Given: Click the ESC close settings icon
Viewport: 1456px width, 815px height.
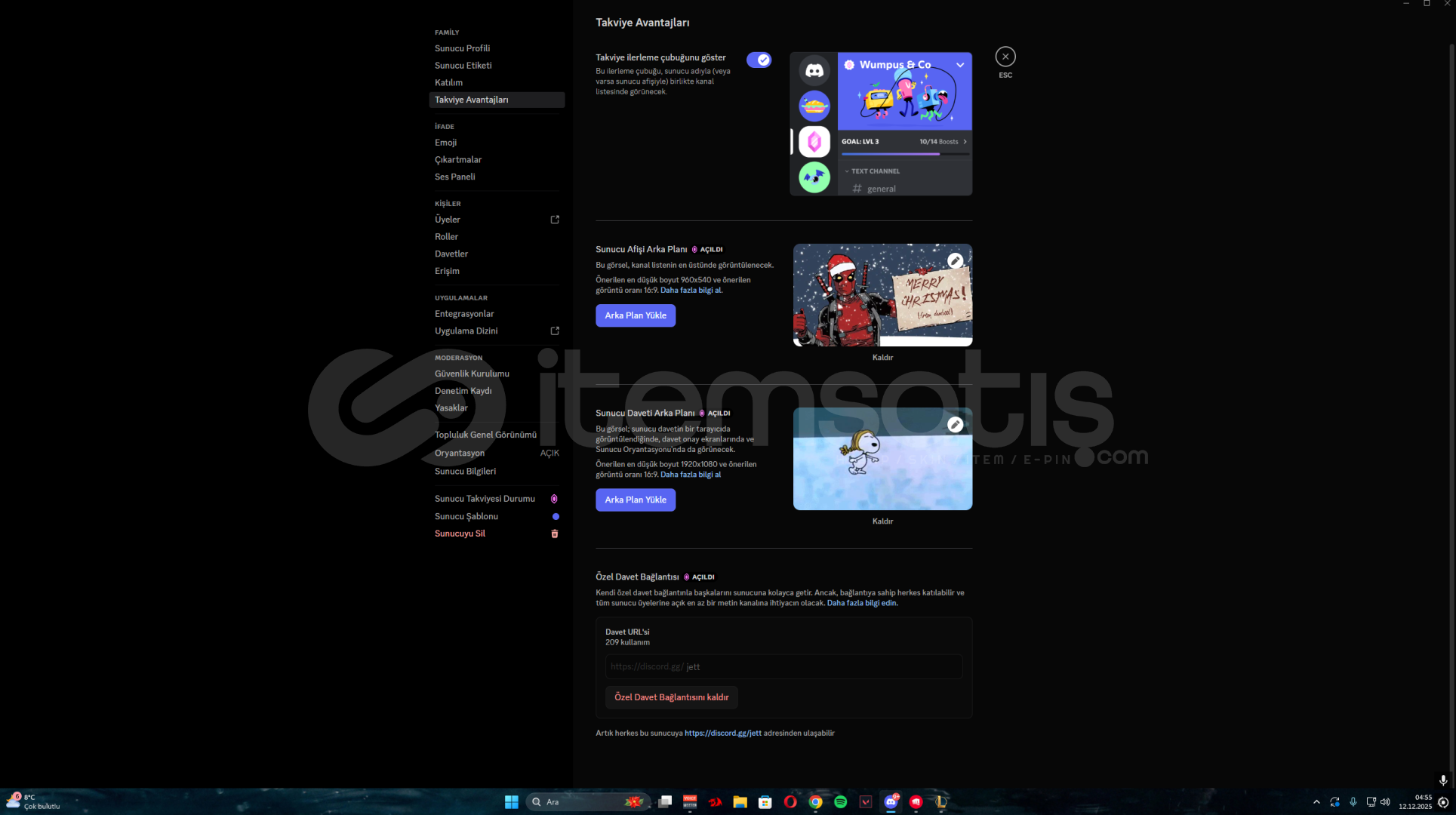Looking at the screenshot, I should (x=1005, y=57).
